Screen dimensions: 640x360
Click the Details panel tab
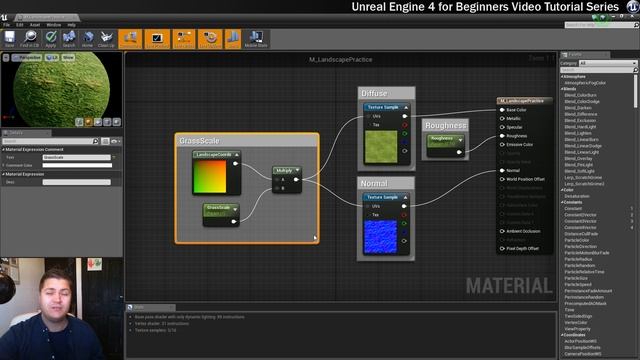click(26, 133)
